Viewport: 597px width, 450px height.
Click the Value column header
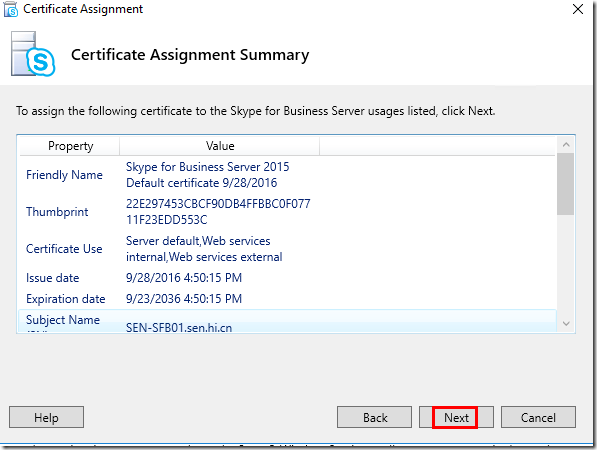pos(220,146)
